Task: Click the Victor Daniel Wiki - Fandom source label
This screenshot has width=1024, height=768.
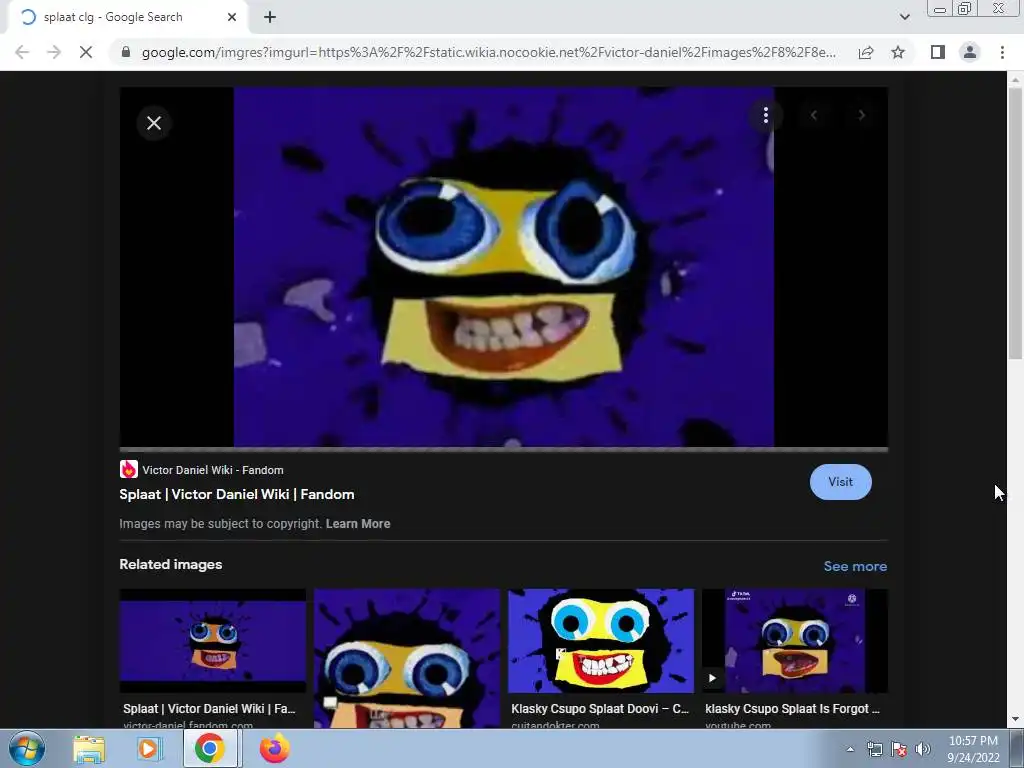Action: tap(213, 470)
